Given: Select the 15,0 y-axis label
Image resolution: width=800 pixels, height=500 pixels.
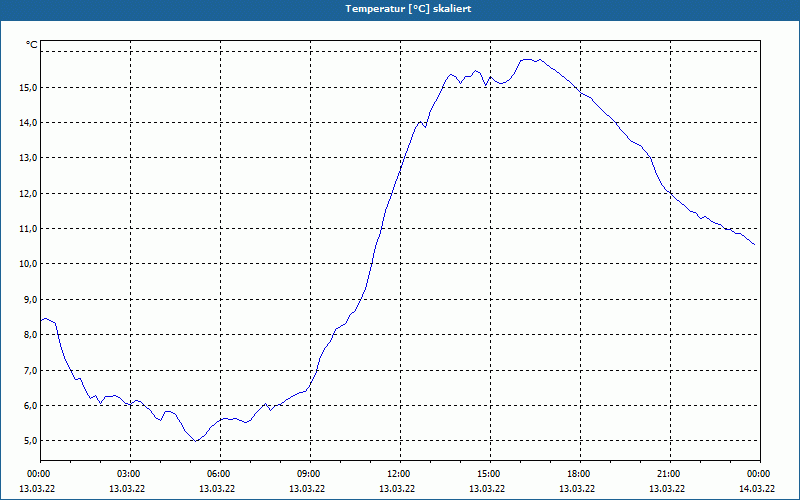Looking at the screenshot, I should pyautogui.click(x=29, y=88).
